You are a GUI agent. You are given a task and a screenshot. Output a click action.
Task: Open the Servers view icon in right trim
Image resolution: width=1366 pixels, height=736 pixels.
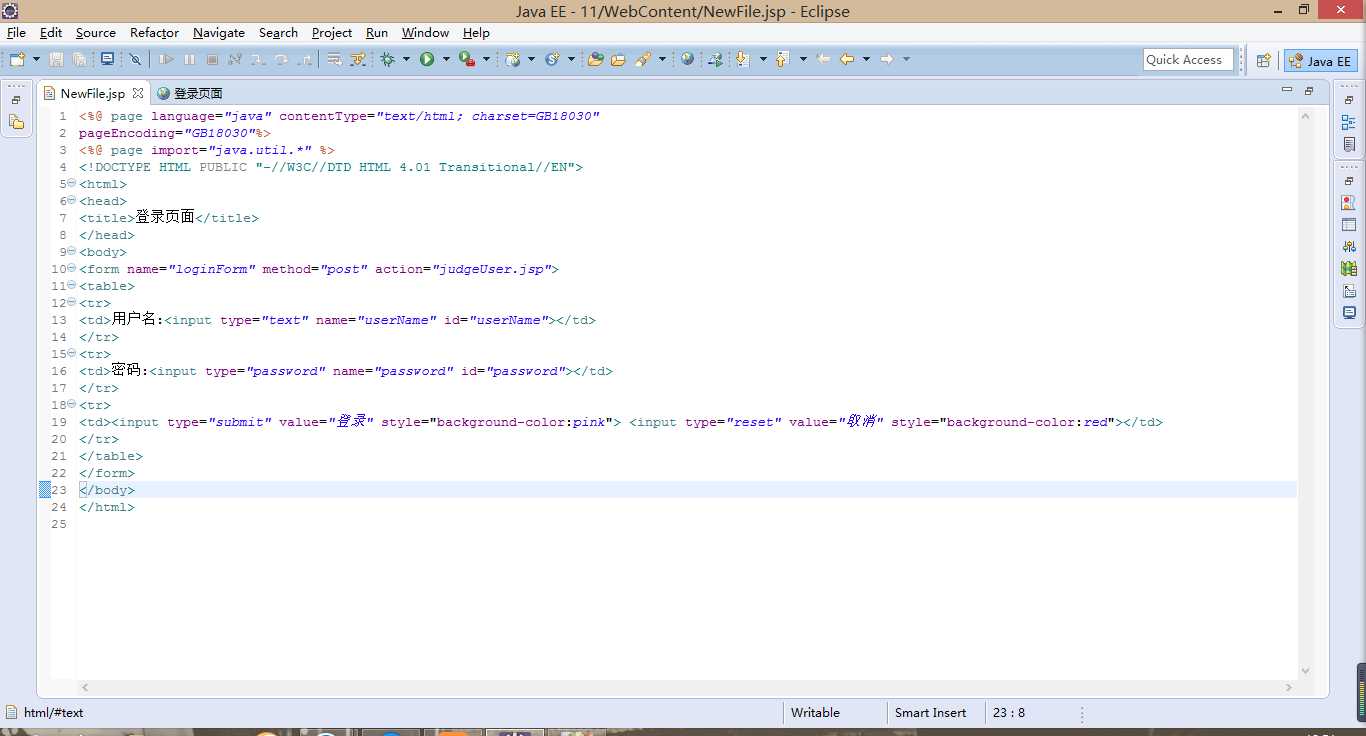pyautogui.click(x=1349, y=246)
